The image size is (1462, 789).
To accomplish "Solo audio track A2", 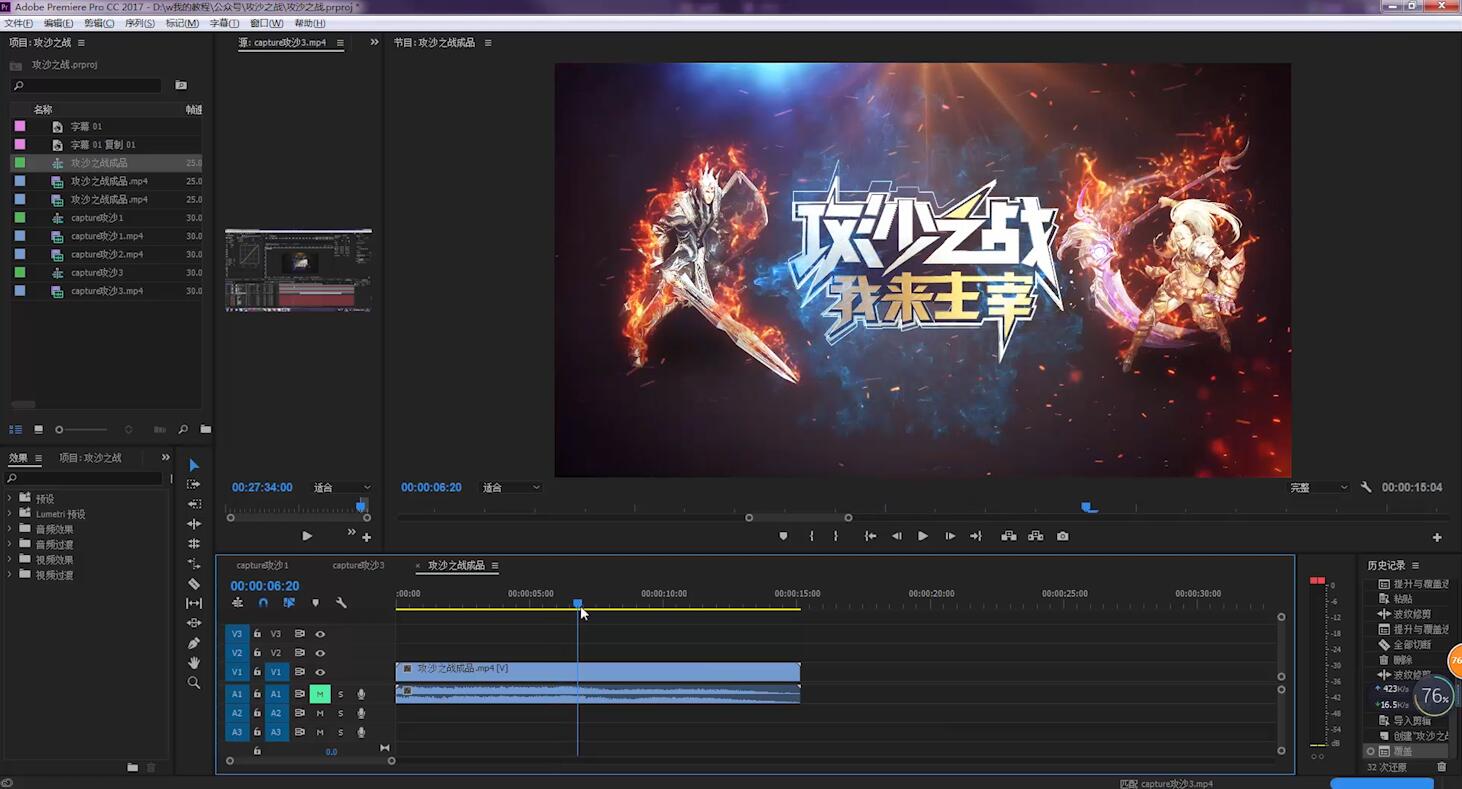I will (x=340, y=713).
